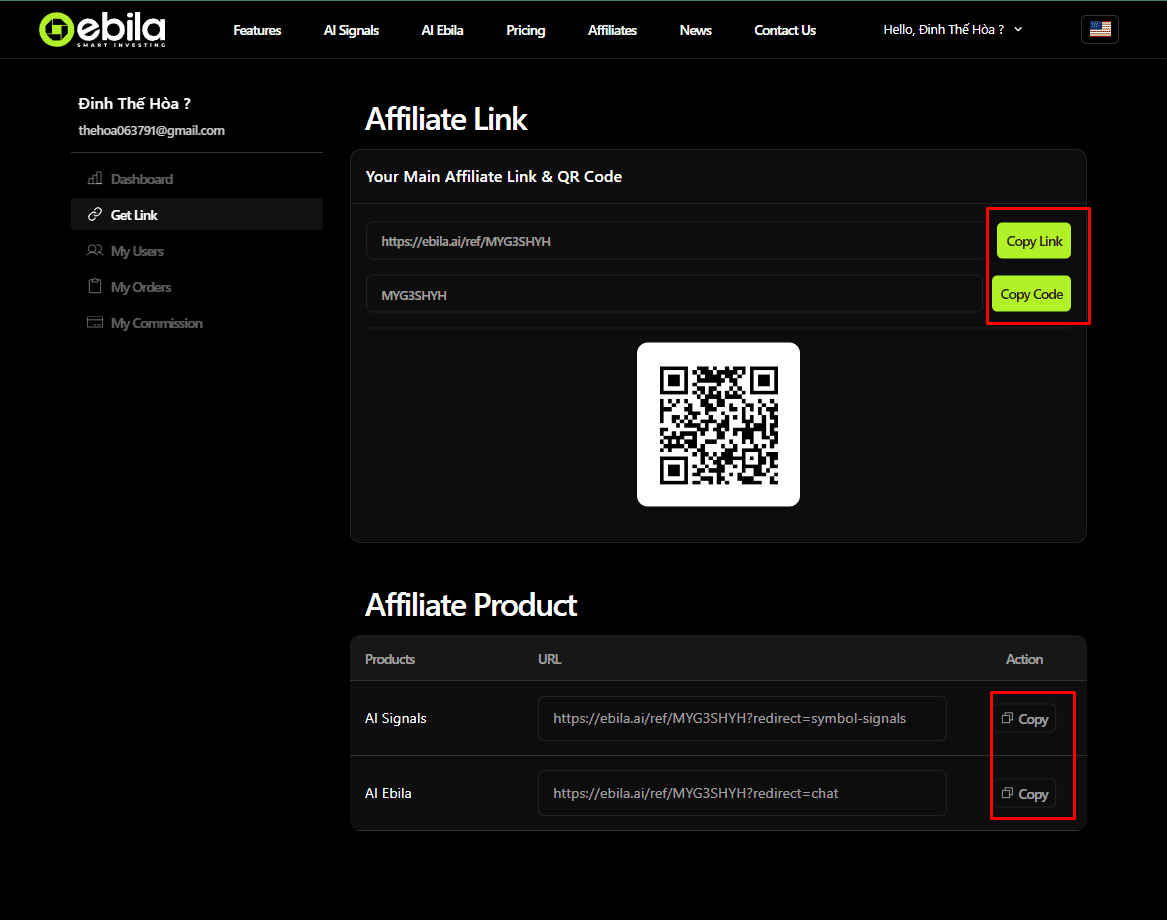Image resolution: width=1167 pixels, height=920 pixels.
Task: Select the Dashboard icon in sidebar
Action: (x=93, y=178)
